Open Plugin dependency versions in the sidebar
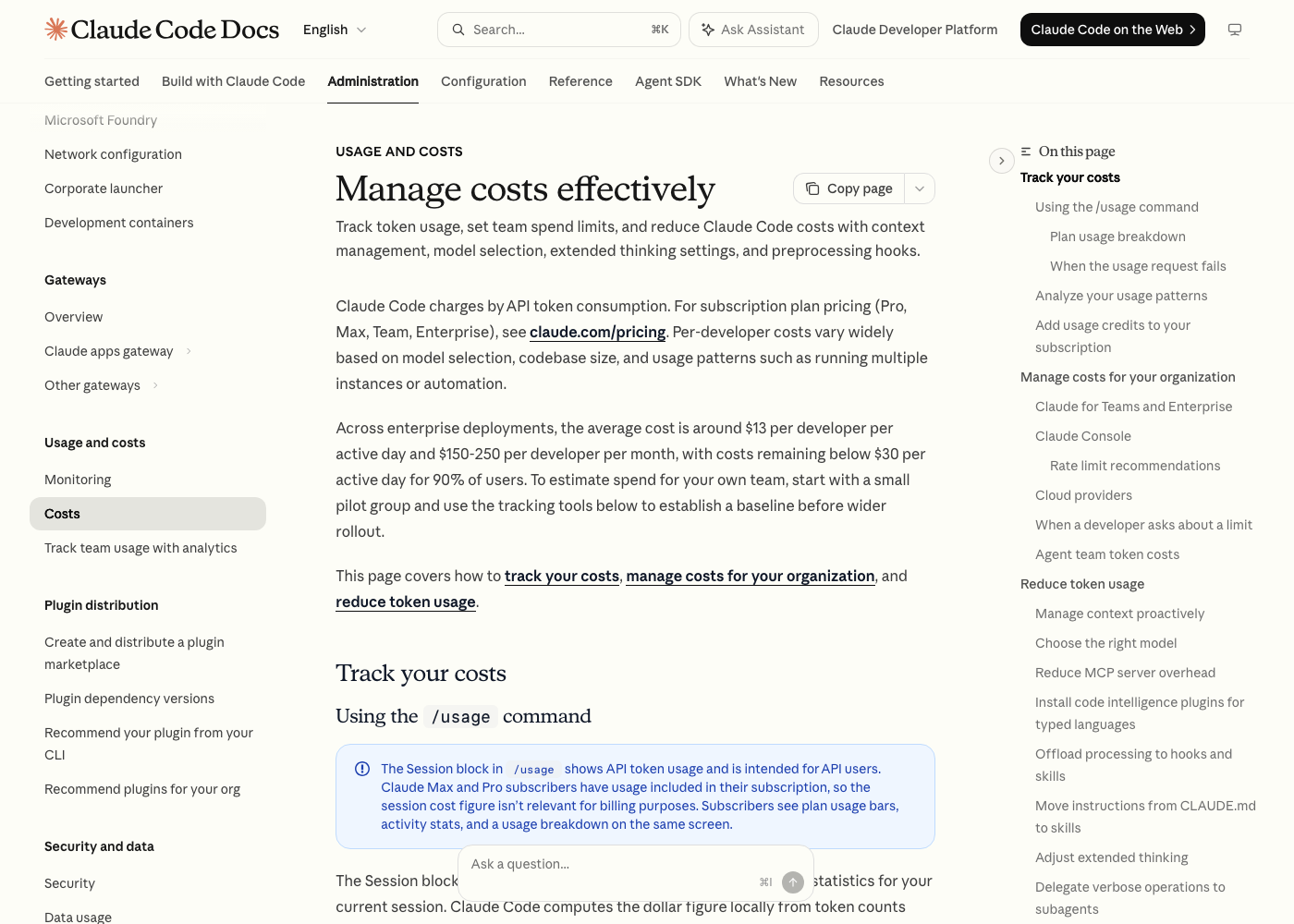Image resolution: width=1294 pixels, height=924 pixels. (x=129, y=699)
